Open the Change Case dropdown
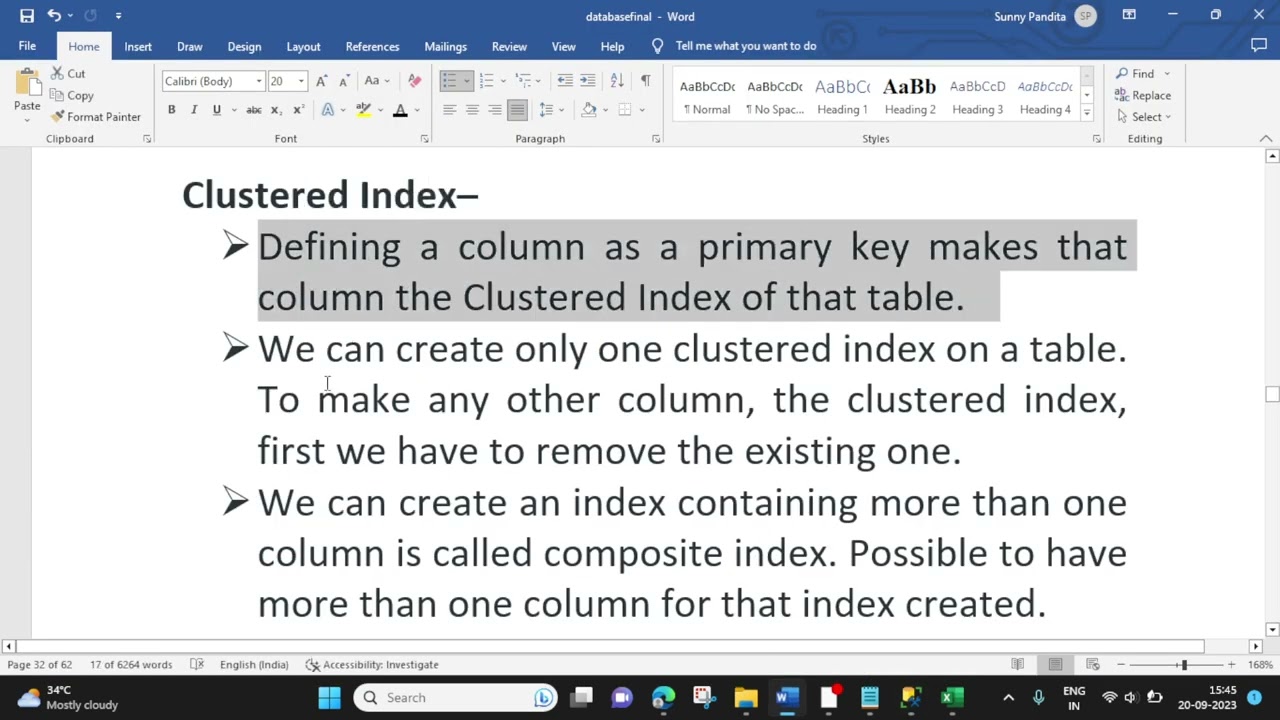Viewport: 1280px width, 720px height. (x=377, y=81)
